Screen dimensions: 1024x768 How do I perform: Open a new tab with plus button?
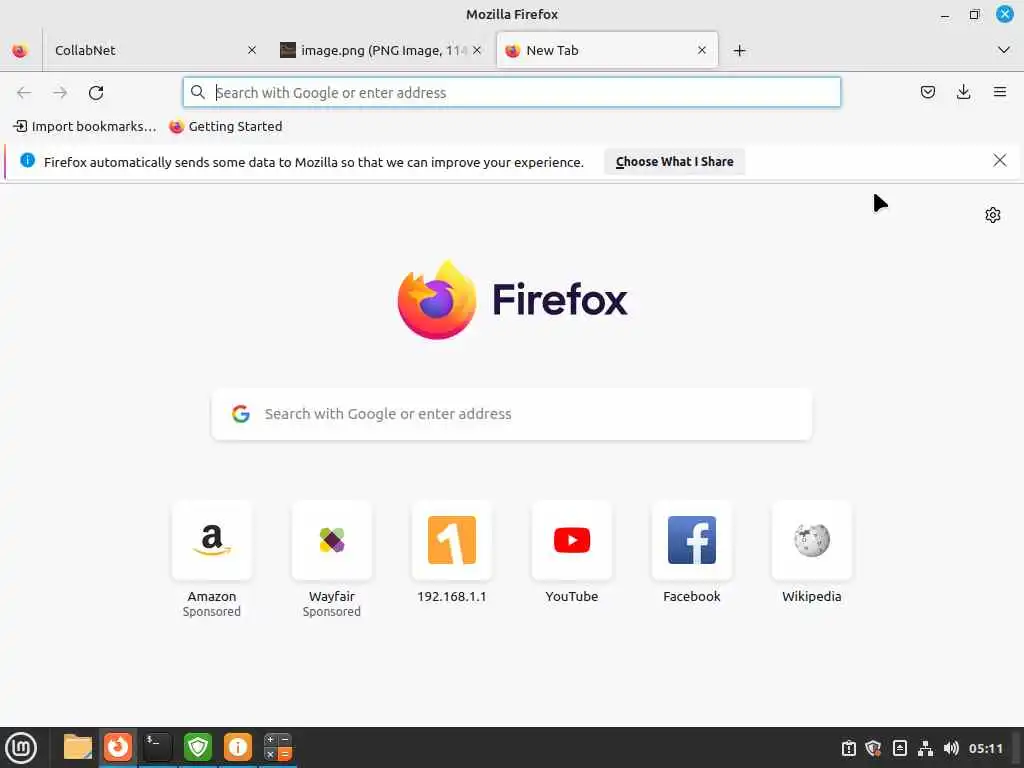click(x=739, y=50)
